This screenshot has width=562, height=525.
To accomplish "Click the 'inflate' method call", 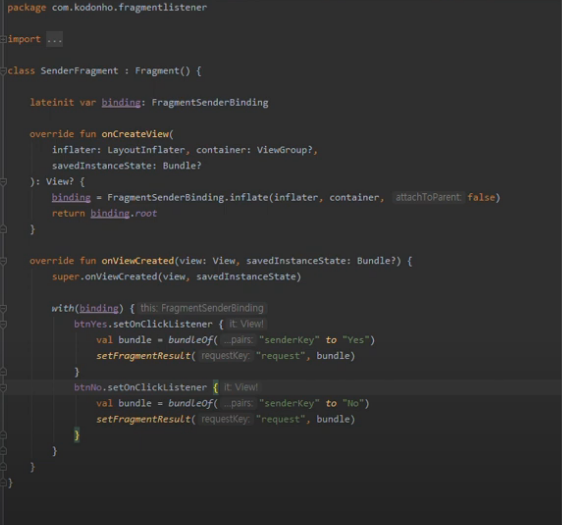I will [249, 197].
